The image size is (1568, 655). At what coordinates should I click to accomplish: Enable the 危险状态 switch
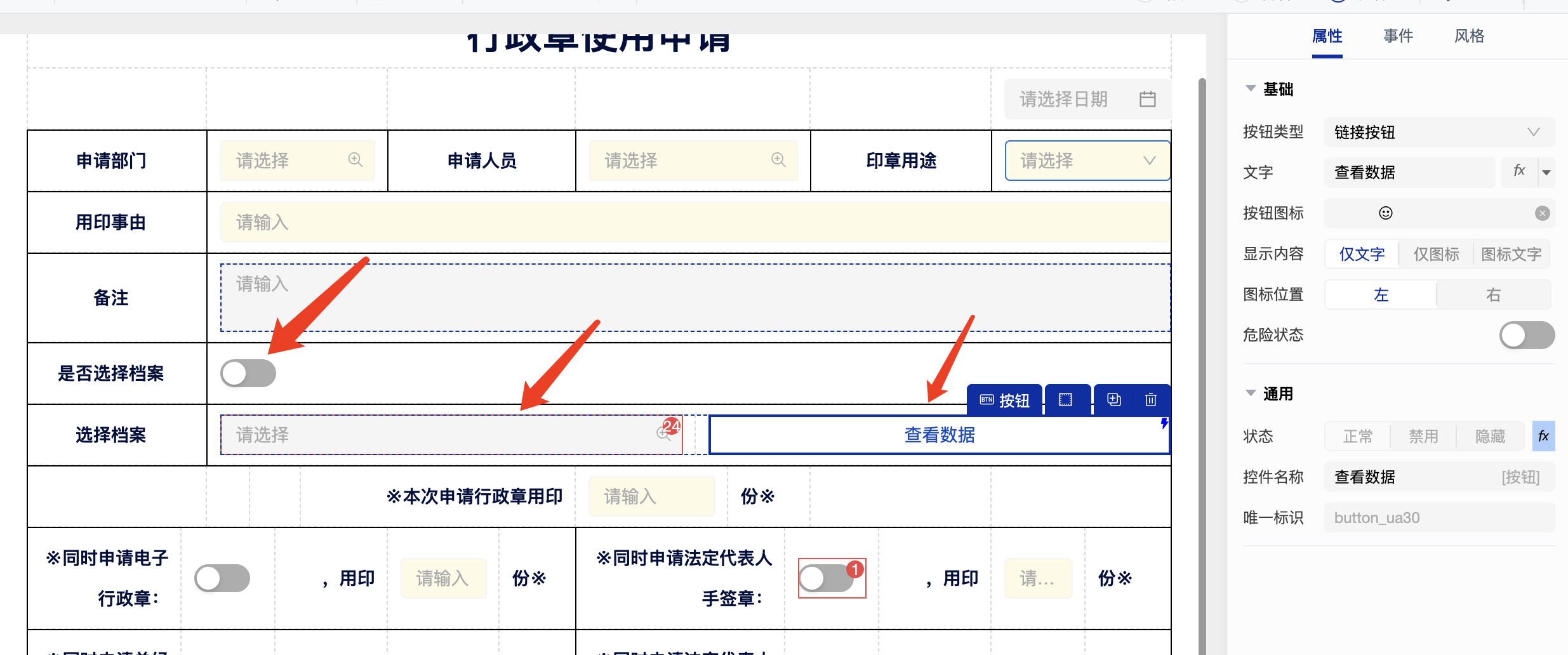coord(1526,335)
